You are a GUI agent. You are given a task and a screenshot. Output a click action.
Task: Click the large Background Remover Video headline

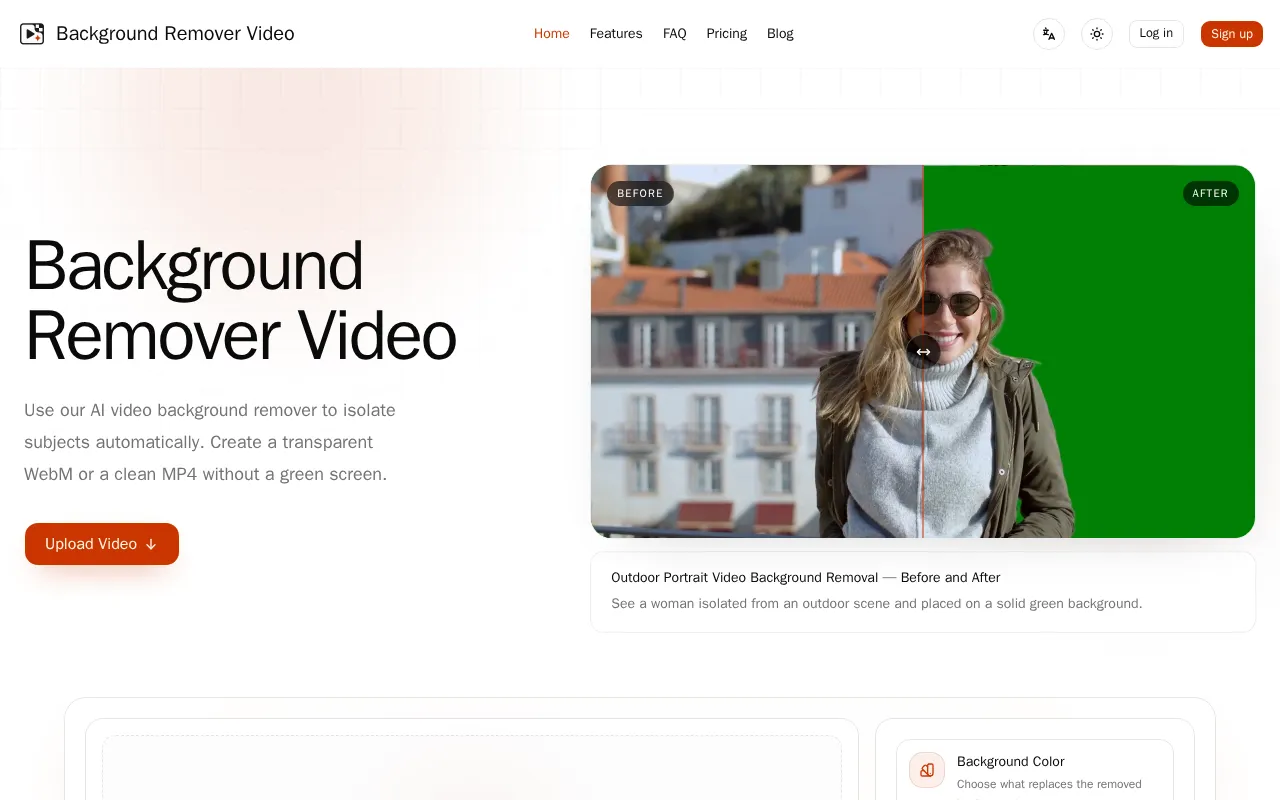point(240,301)
